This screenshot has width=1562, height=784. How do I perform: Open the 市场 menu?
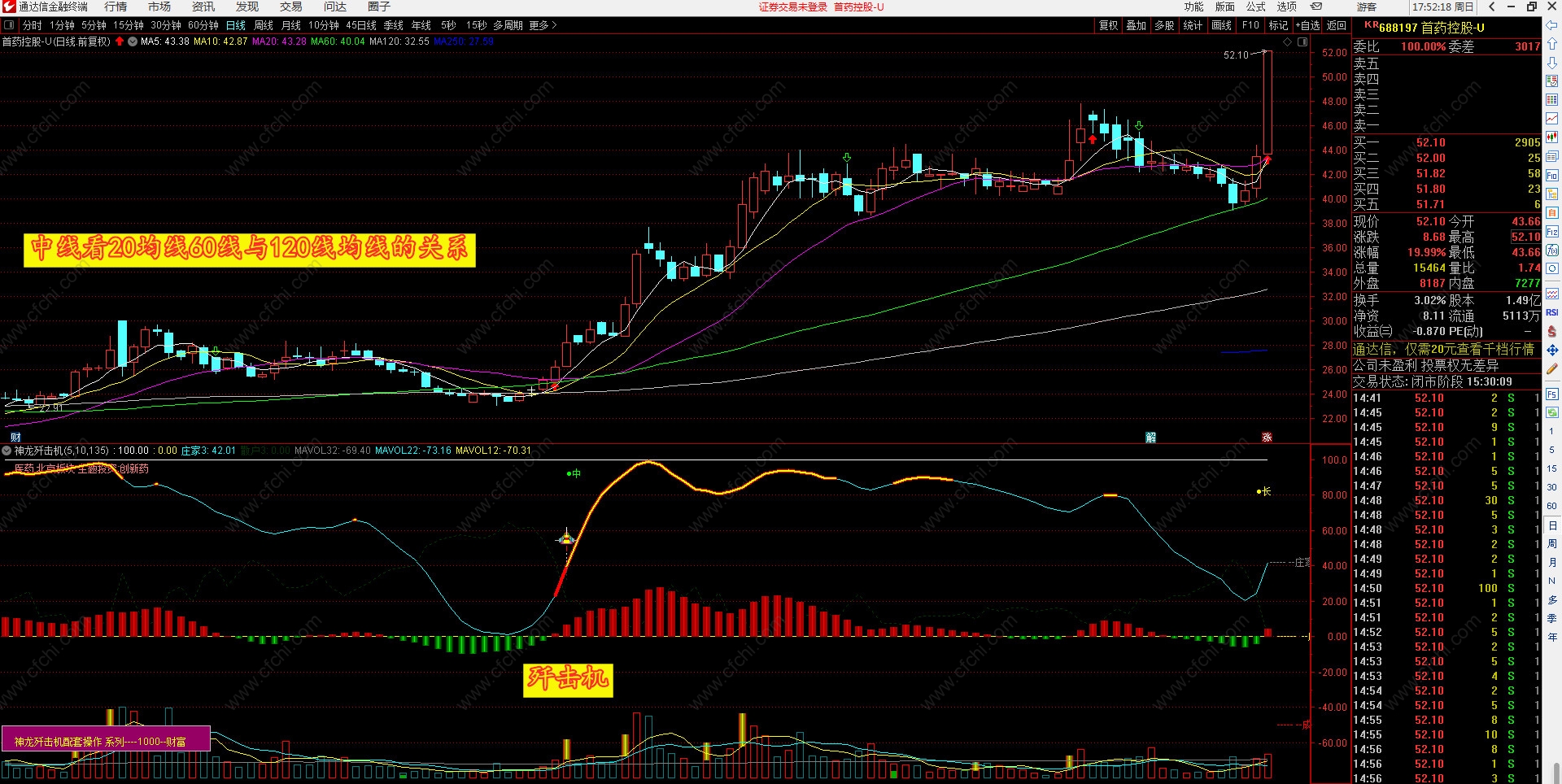(159, 7)
